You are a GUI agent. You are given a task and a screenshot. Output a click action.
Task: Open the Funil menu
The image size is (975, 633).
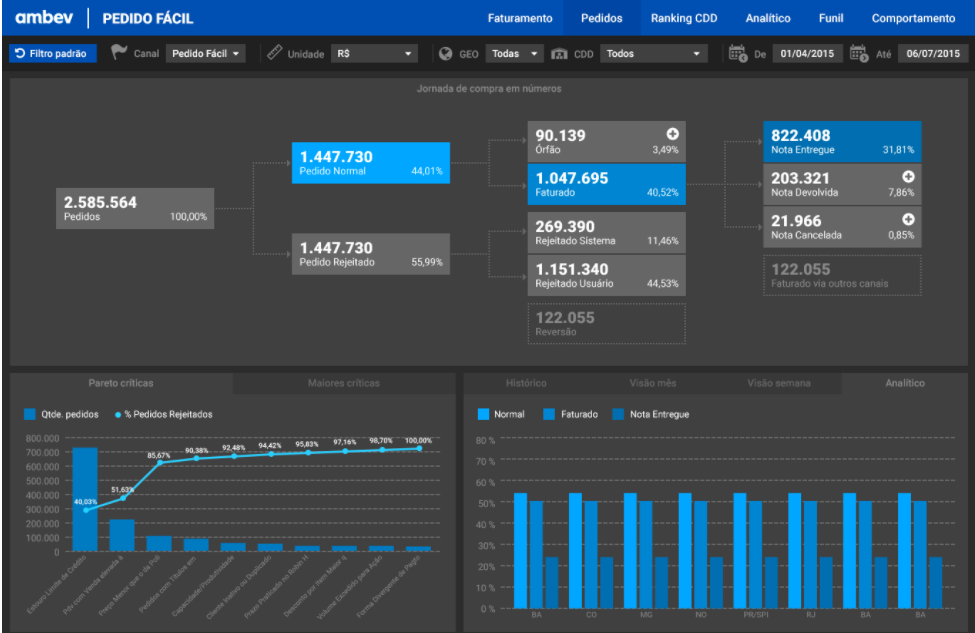tap(831, 18)
